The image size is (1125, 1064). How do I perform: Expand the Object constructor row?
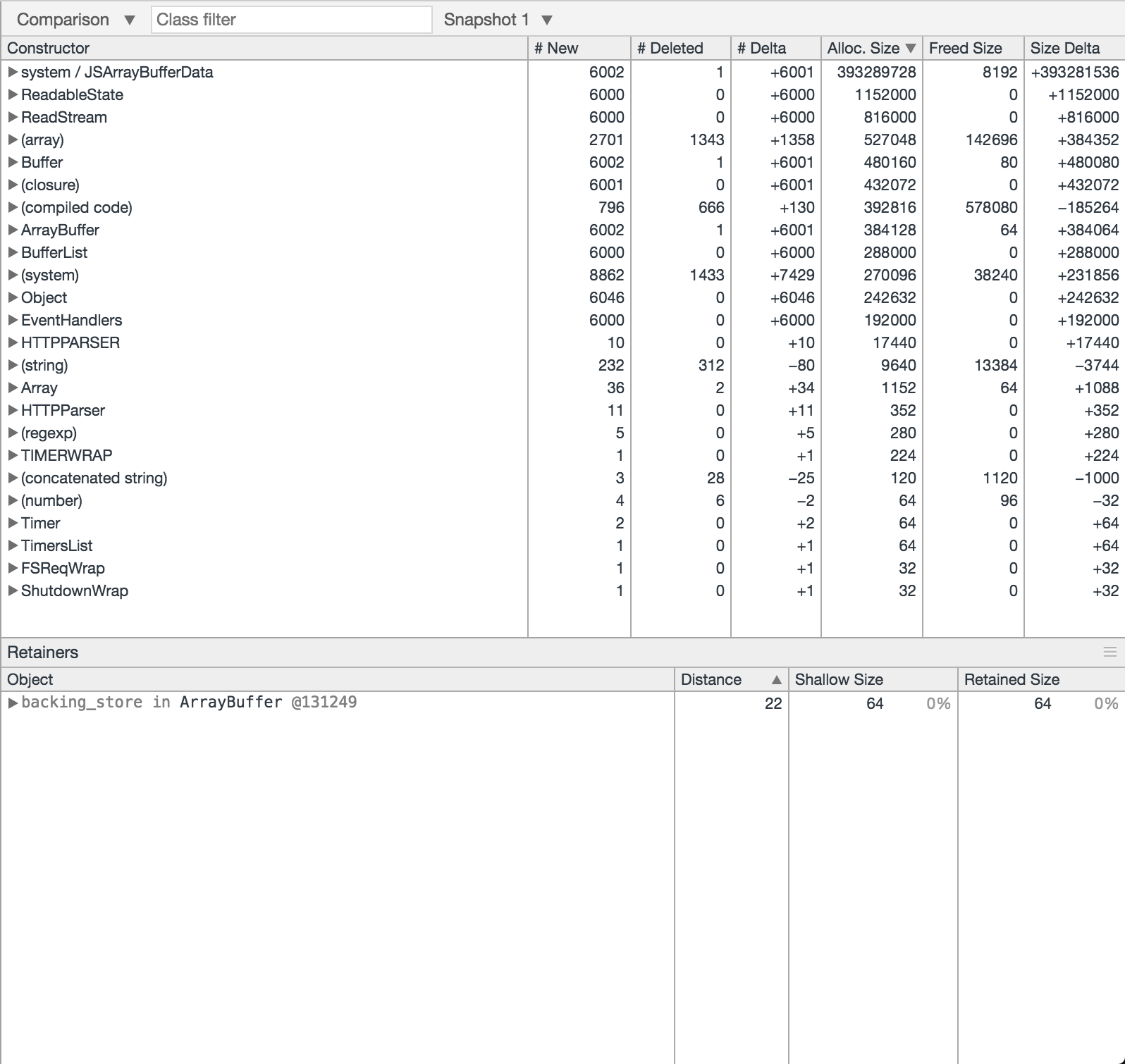tap(13, 297)
